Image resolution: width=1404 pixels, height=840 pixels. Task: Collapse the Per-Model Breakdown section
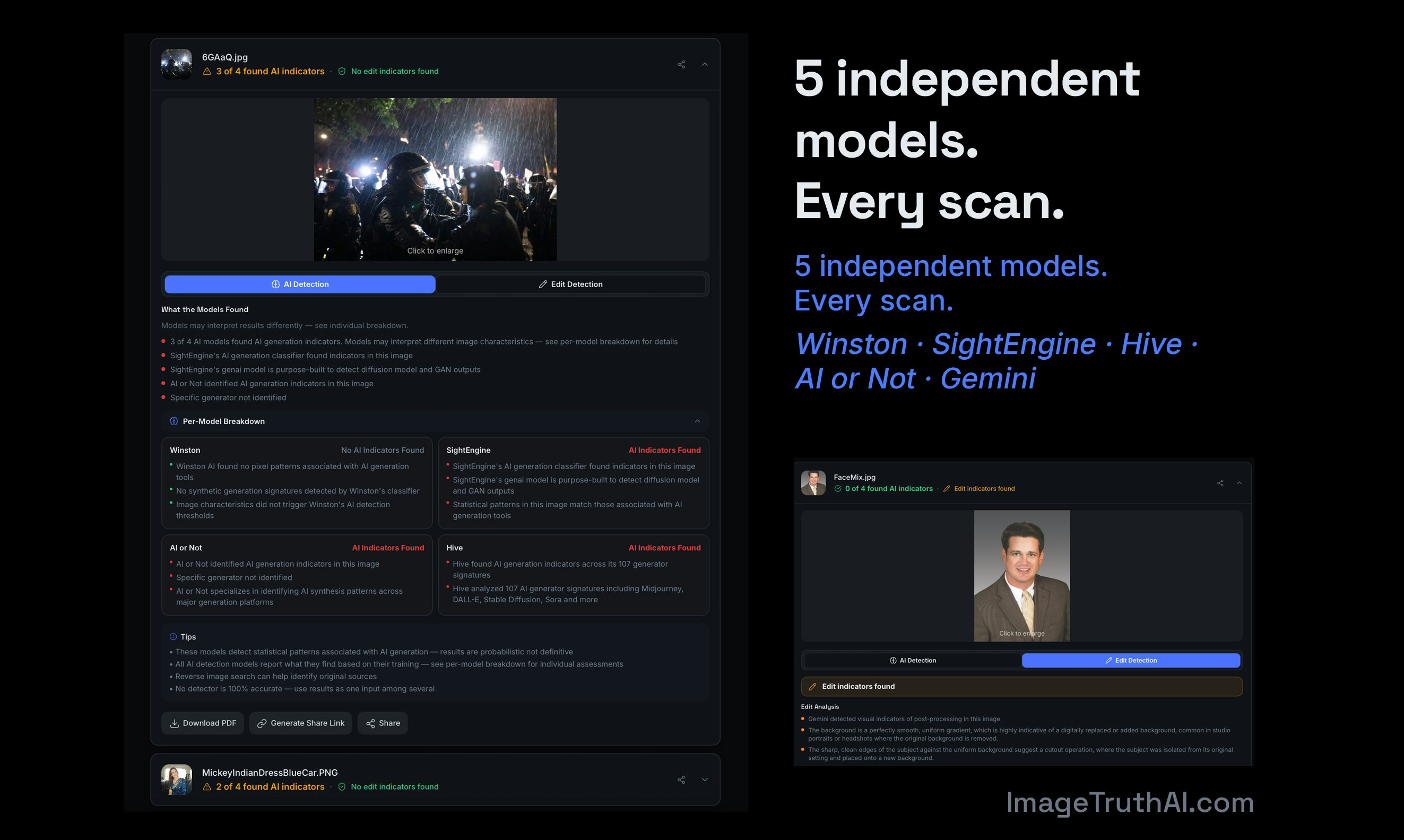coord(697,421)
